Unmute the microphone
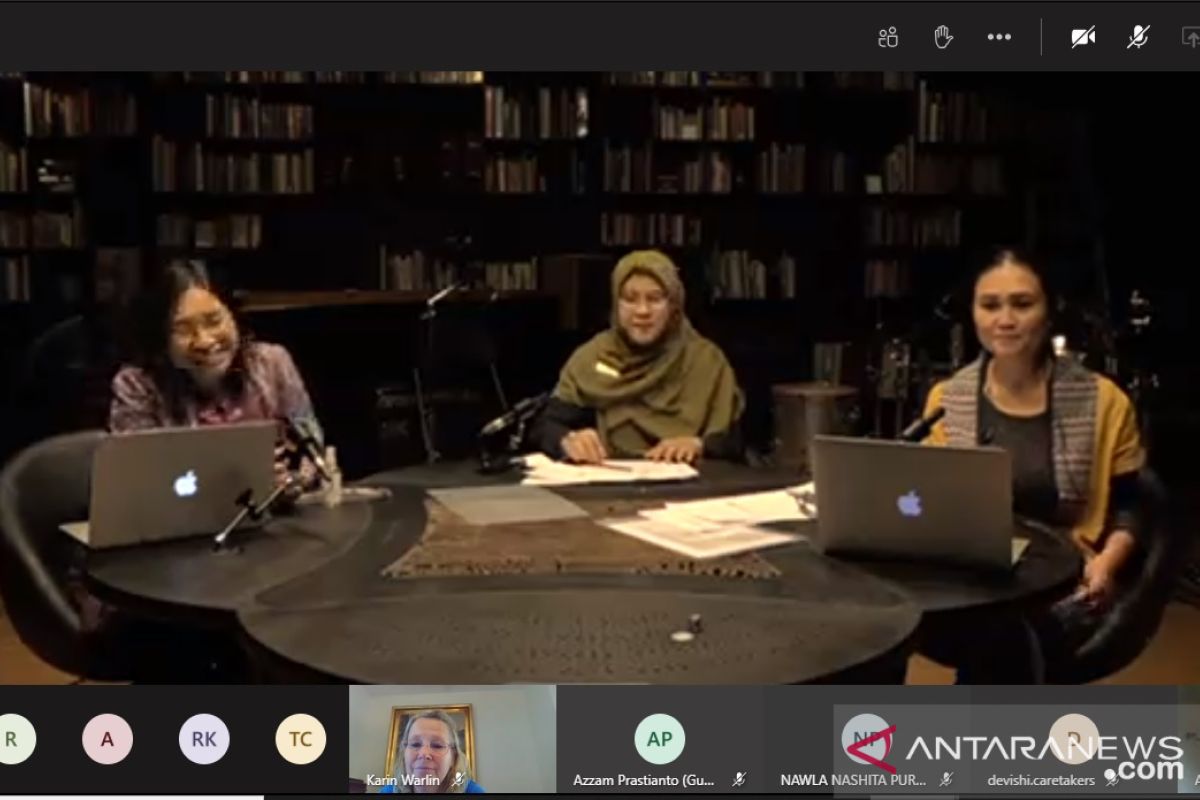This screenshot has width=1200, height=800. tap(1138, 38)
